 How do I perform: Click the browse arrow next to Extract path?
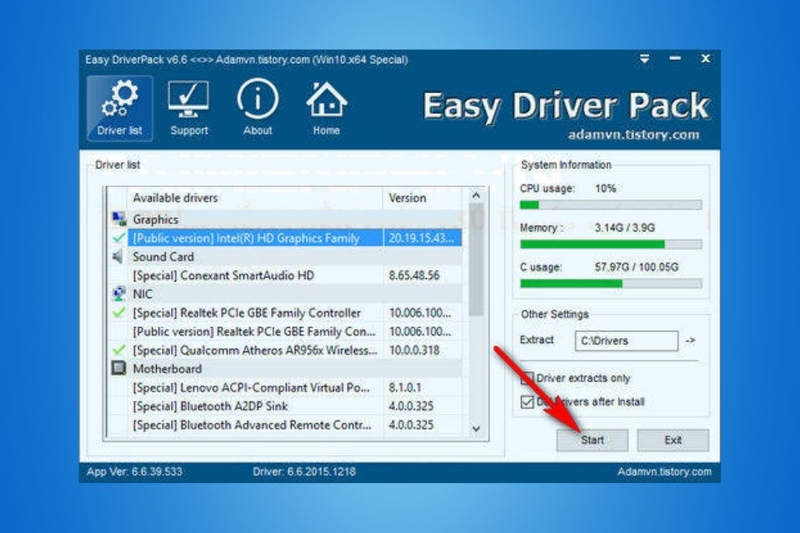[x=690, y=340]
